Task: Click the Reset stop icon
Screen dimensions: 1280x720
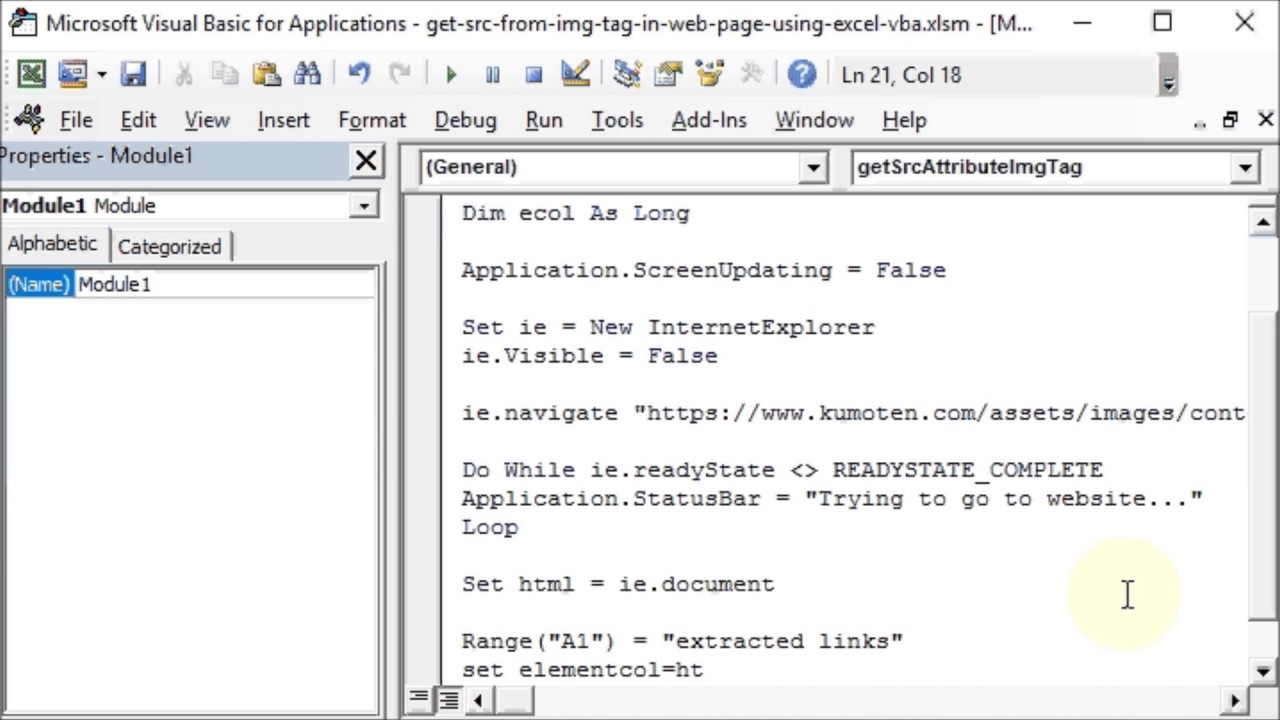Action: 533,74
